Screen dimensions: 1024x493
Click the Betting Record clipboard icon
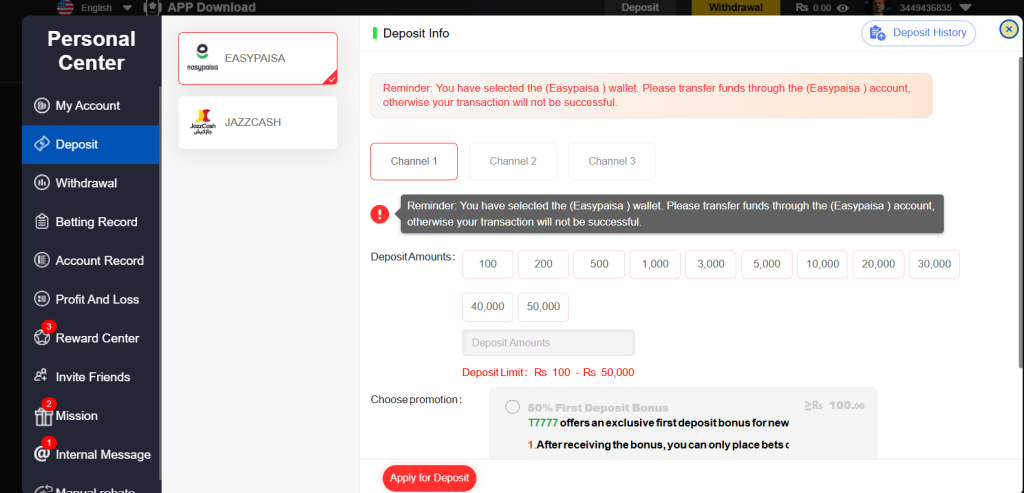tap(42, 222)
